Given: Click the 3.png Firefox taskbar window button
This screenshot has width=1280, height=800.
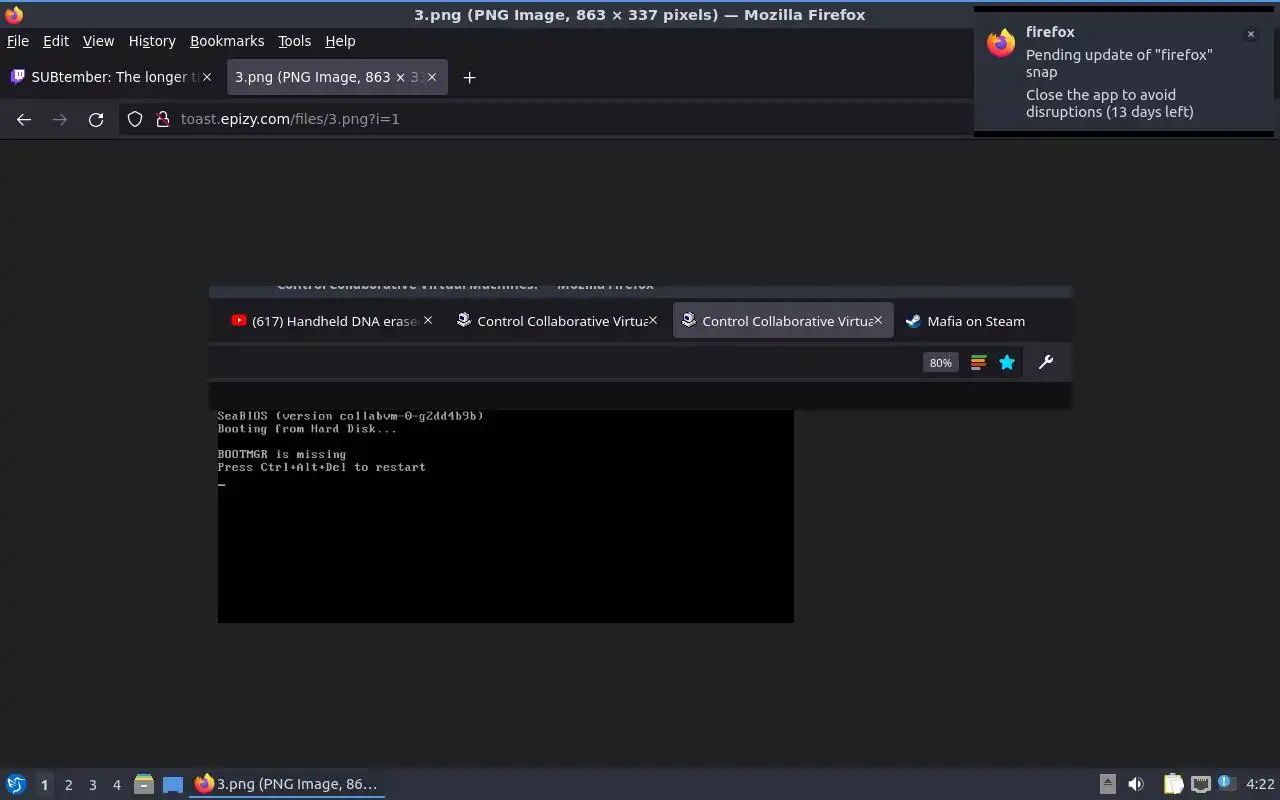Looking at the screenshot, I should [x=287, y=784].
